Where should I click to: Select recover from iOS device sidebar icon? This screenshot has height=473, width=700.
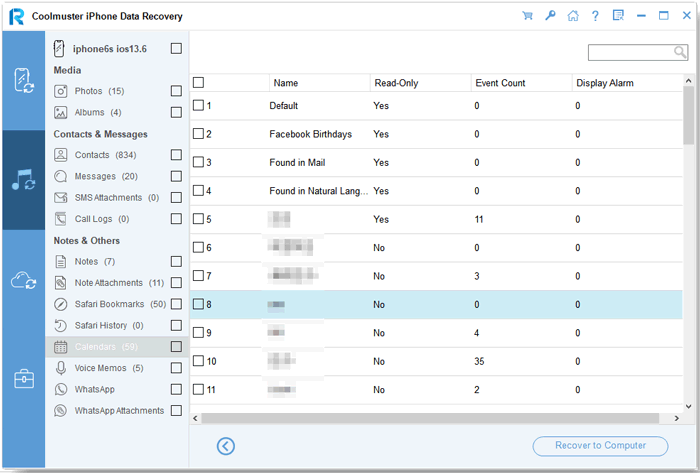click(24, 80)
